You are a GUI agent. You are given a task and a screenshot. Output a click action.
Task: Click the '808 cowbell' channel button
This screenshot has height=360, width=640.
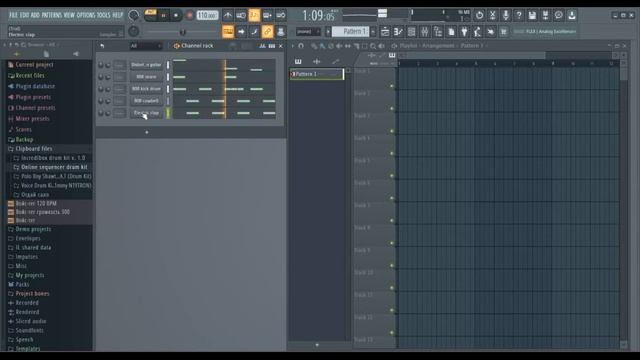146,101
